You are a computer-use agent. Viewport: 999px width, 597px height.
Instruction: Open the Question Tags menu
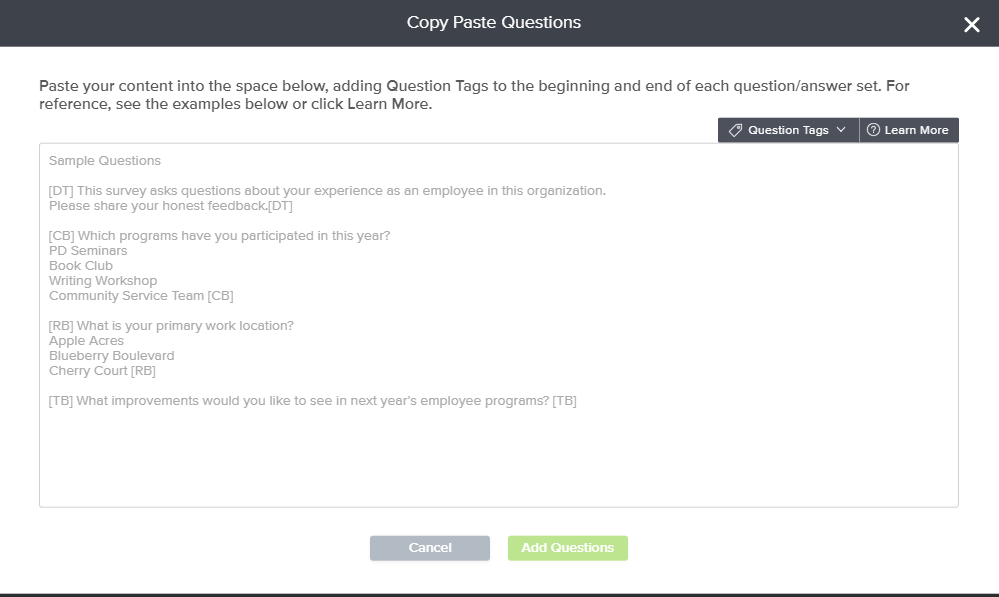788,130
